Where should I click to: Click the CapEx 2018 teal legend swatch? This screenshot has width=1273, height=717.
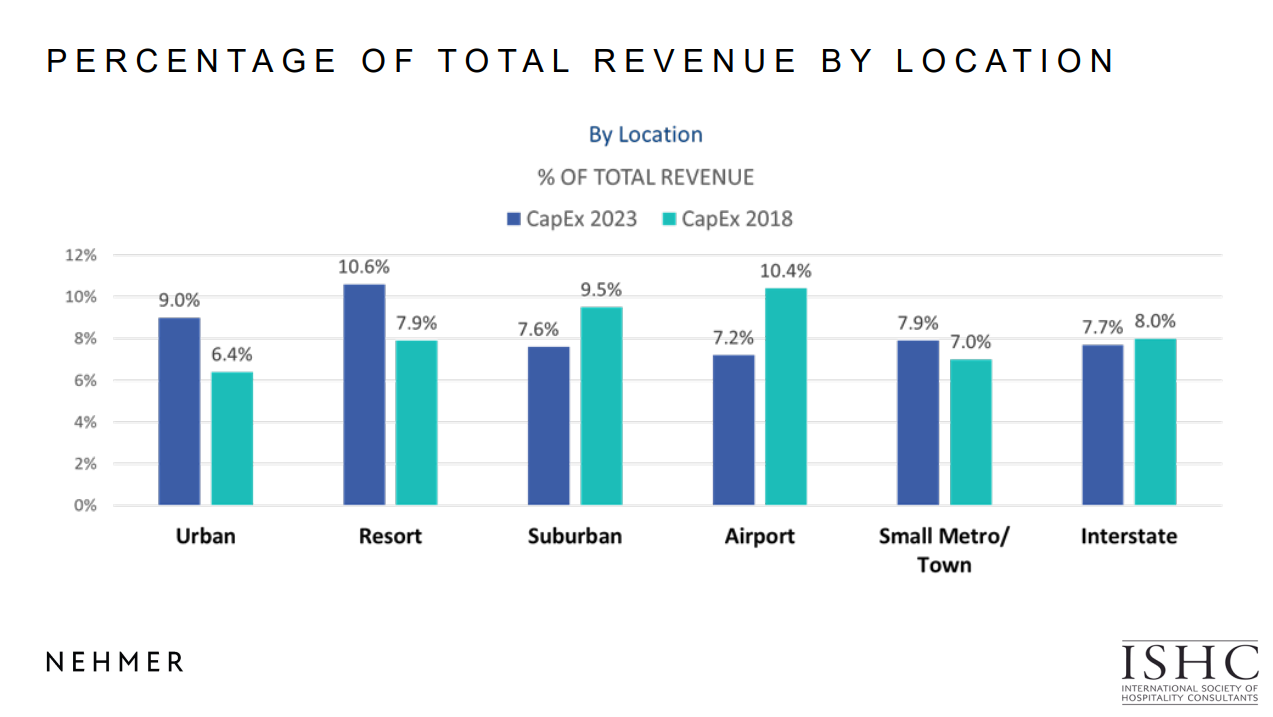tap(669, 219)
